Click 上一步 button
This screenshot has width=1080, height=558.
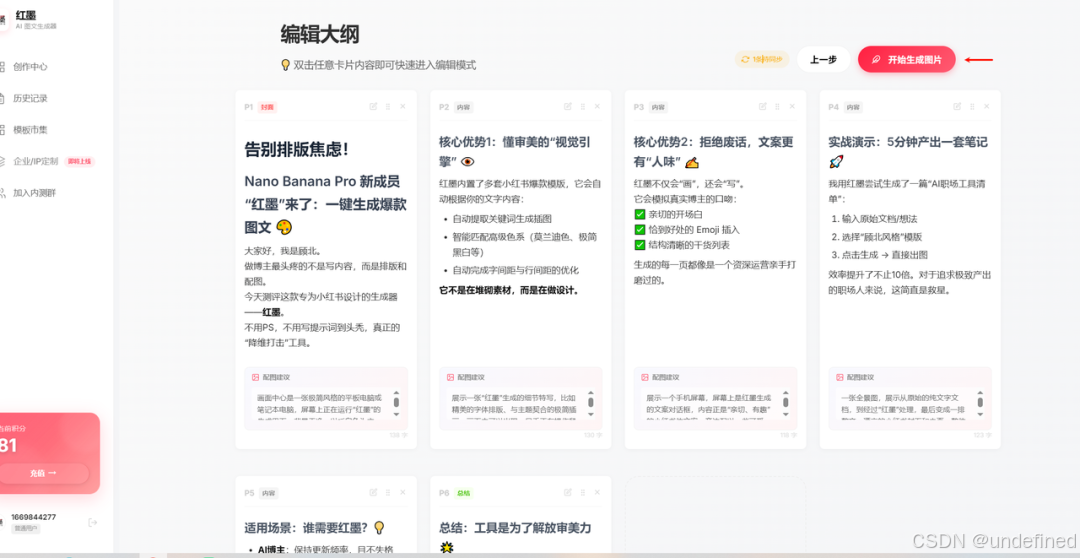coord(823,59)
